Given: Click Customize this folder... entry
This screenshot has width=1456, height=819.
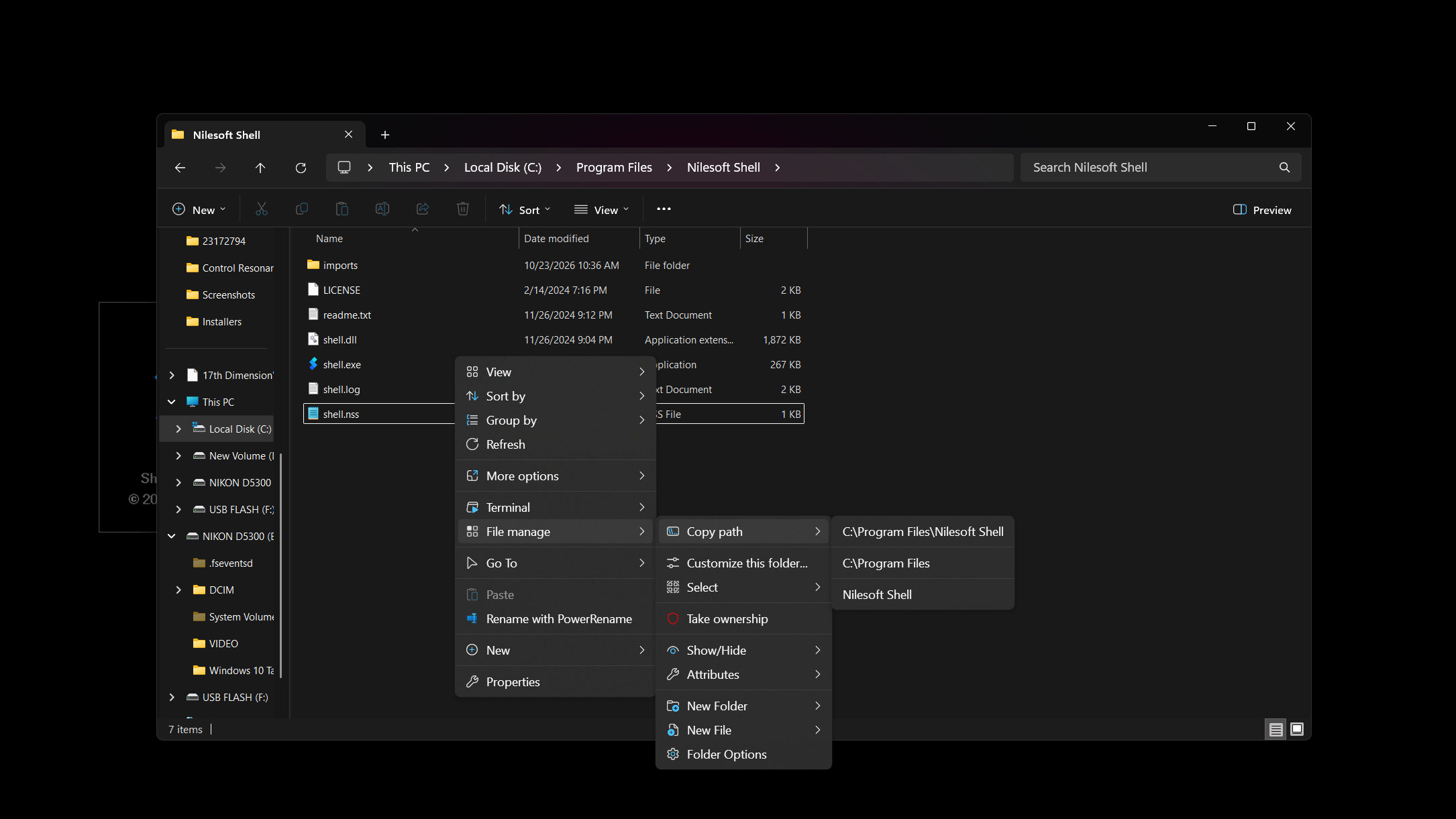Looking at the screenshot, I should 743,563.
